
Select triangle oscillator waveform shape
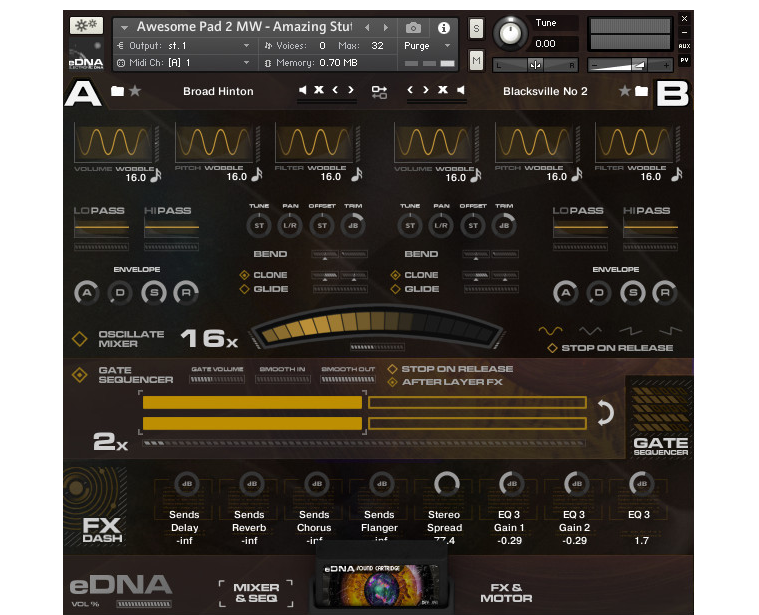[x=591, y=331]
